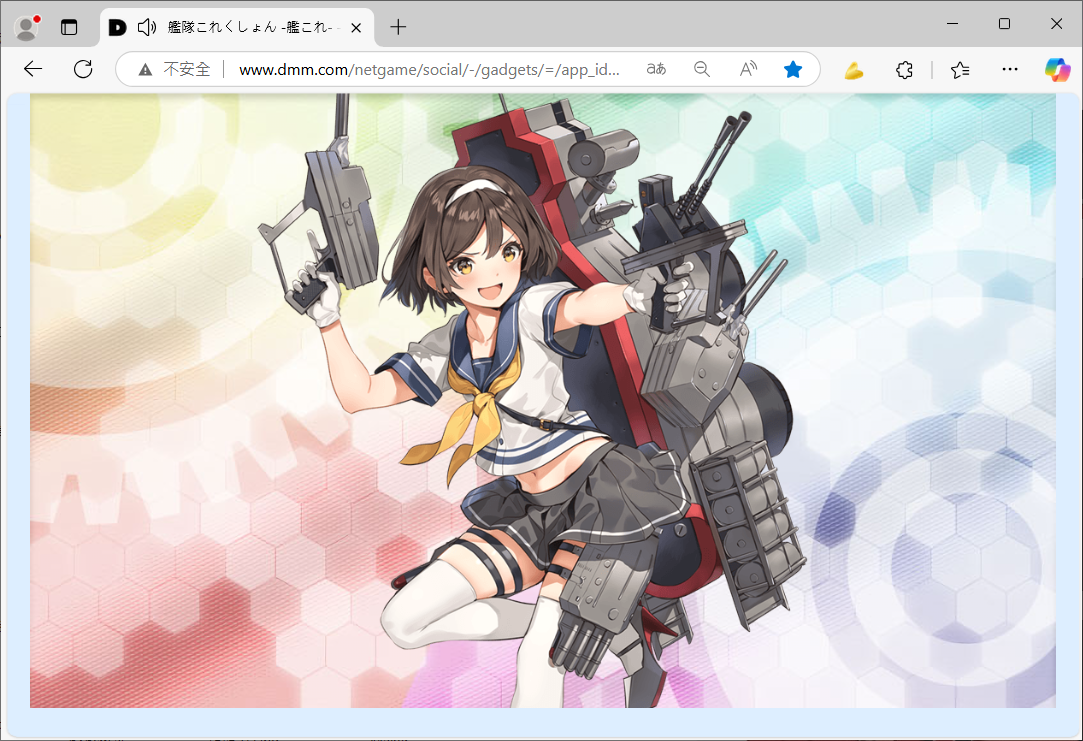Maximize the browser window

1004,23
